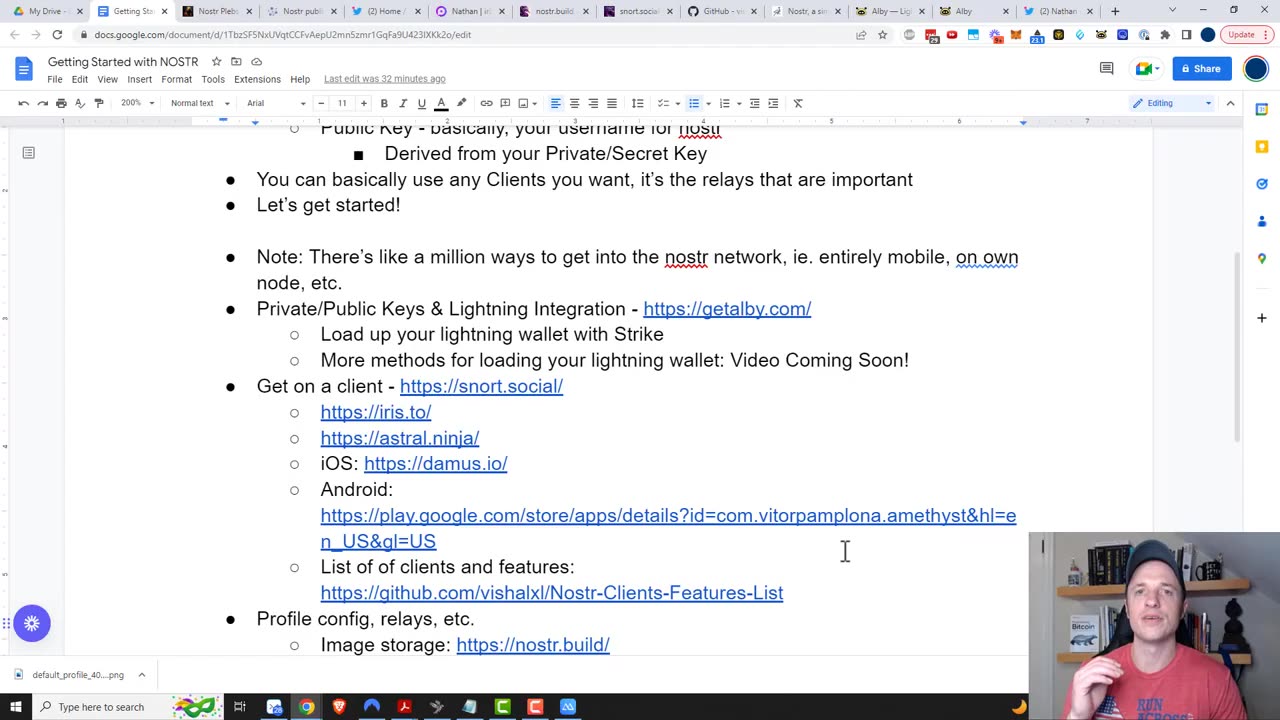Toggle the bulleted list format
The height and width of the screenshot is (720, 1280).
pyautogui.click(x=694, y=103)
